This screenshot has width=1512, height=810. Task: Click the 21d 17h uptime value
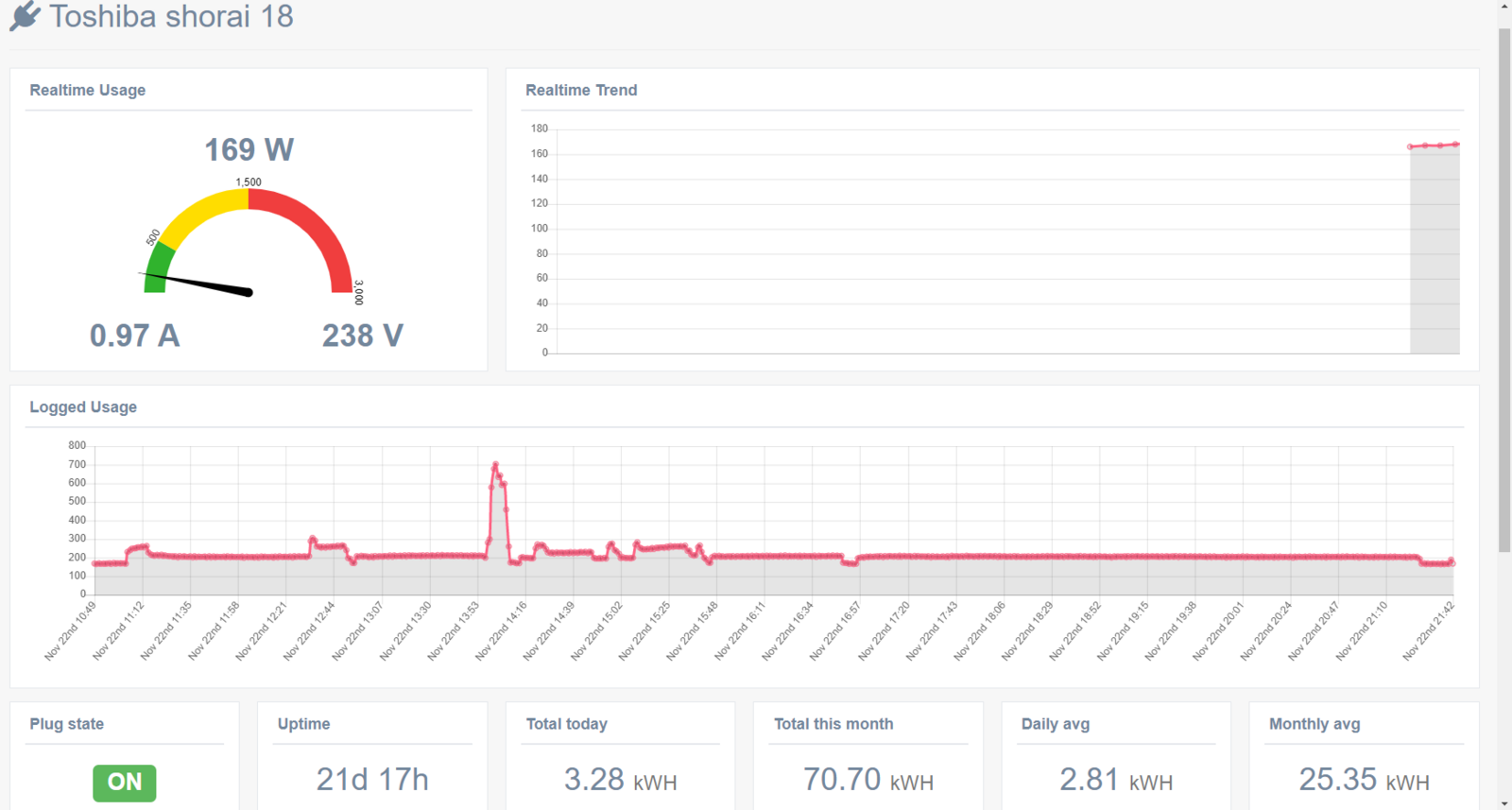[x=372, y=780]
